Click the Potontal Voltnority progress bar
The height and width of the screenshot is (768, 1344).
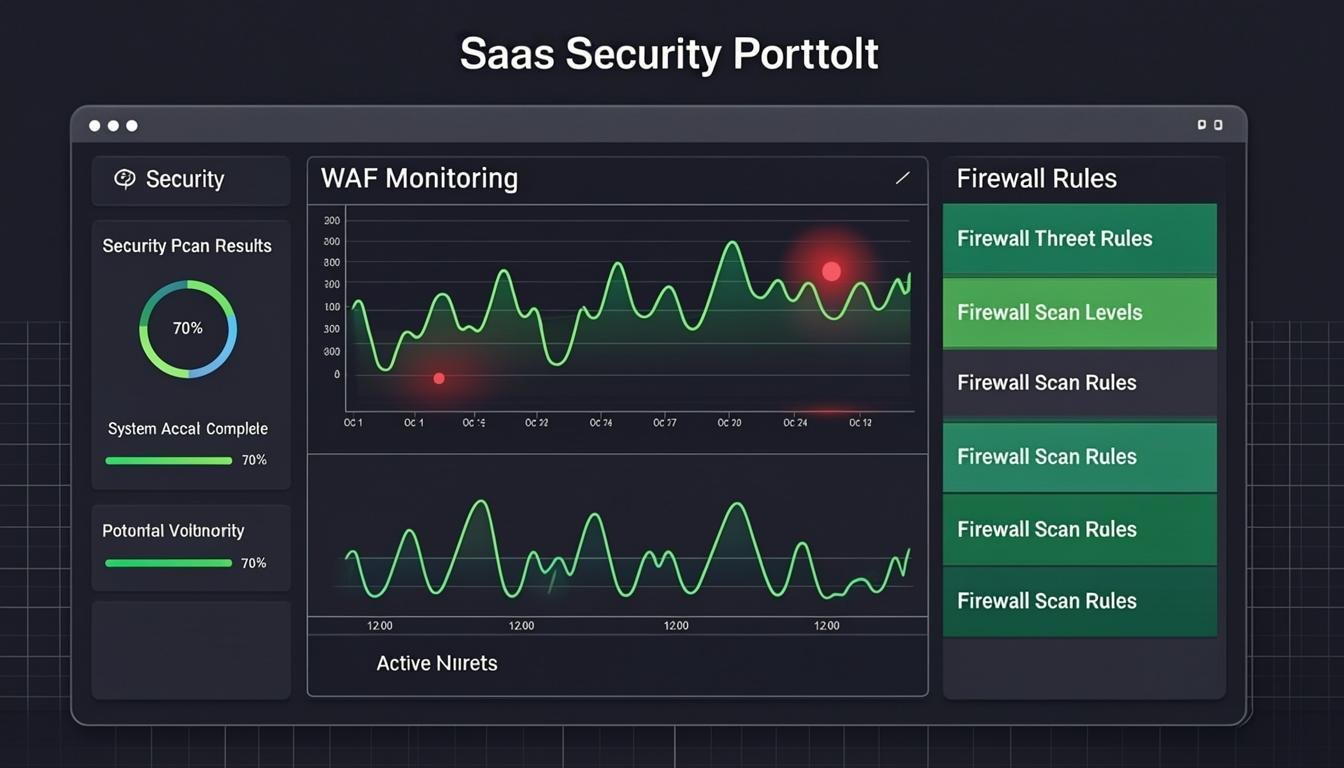tap(168, 563)
